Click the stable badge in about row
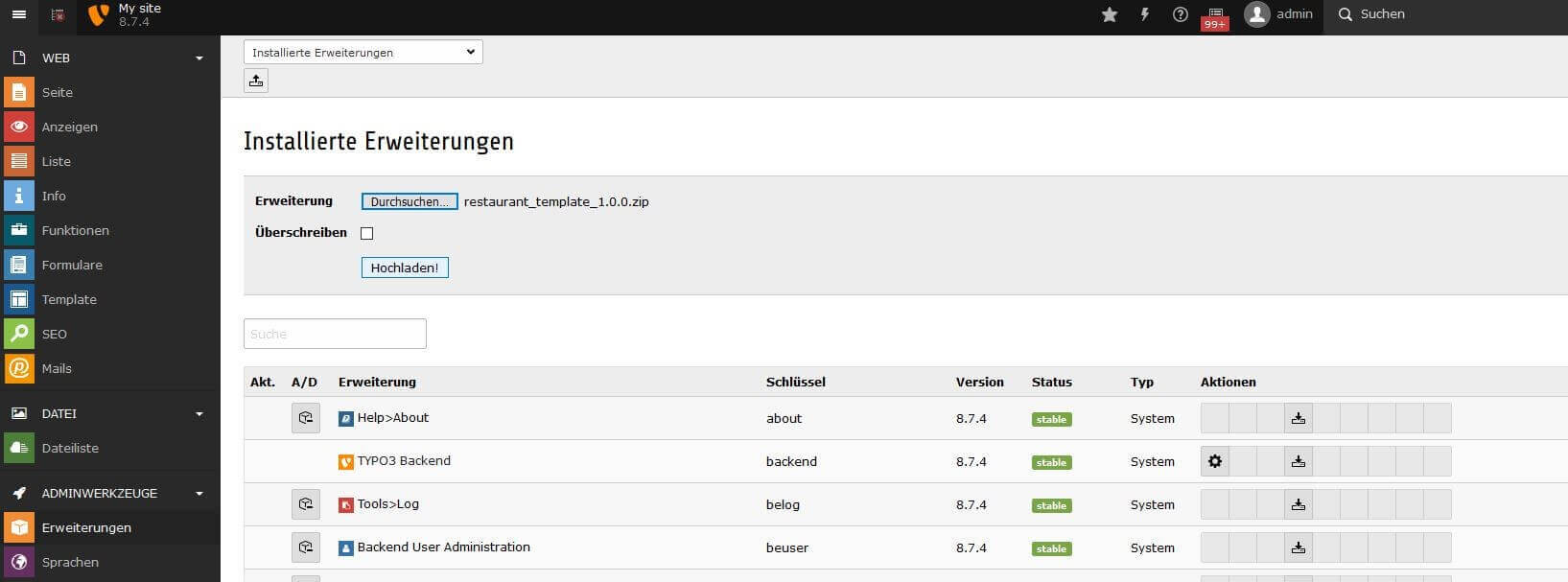The width and height of the screenshot is (1568, 582). 1051,419
